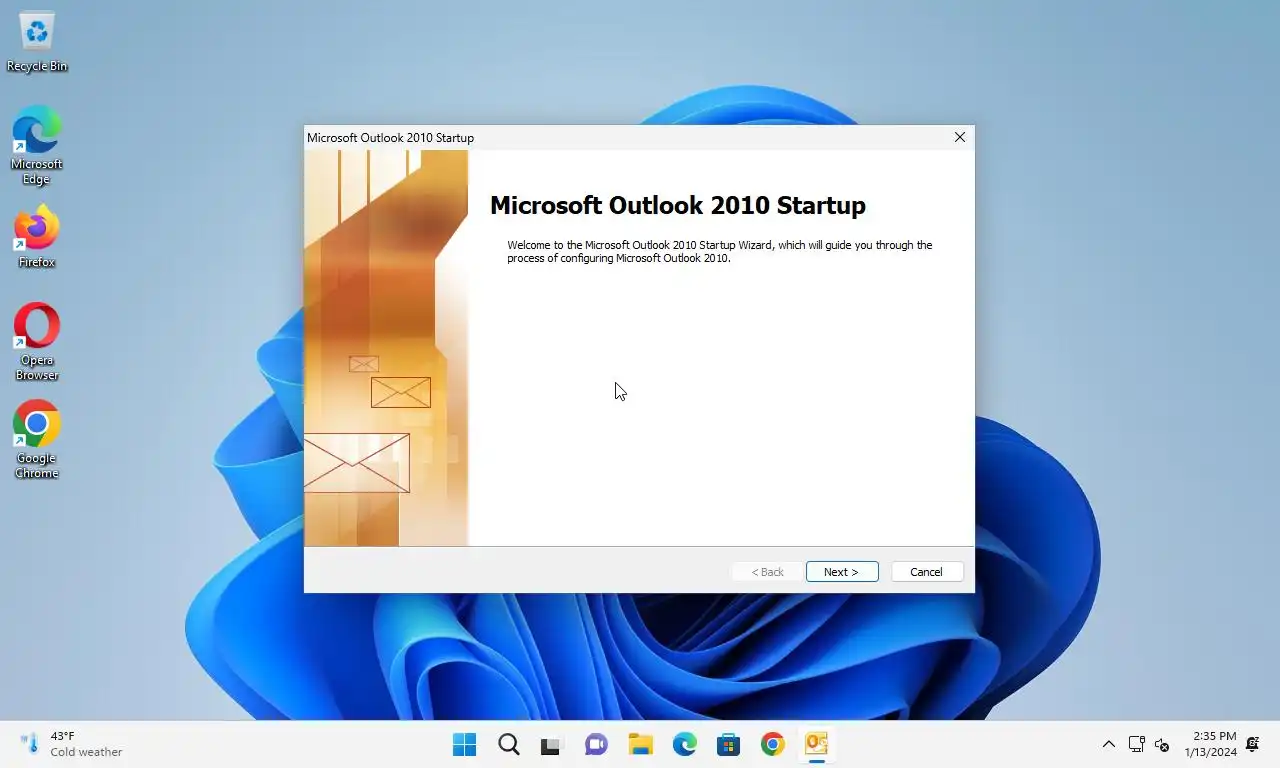Open Task View on taskbar
This screenshot has width=1280, height=768.
(x=551, y=745)
